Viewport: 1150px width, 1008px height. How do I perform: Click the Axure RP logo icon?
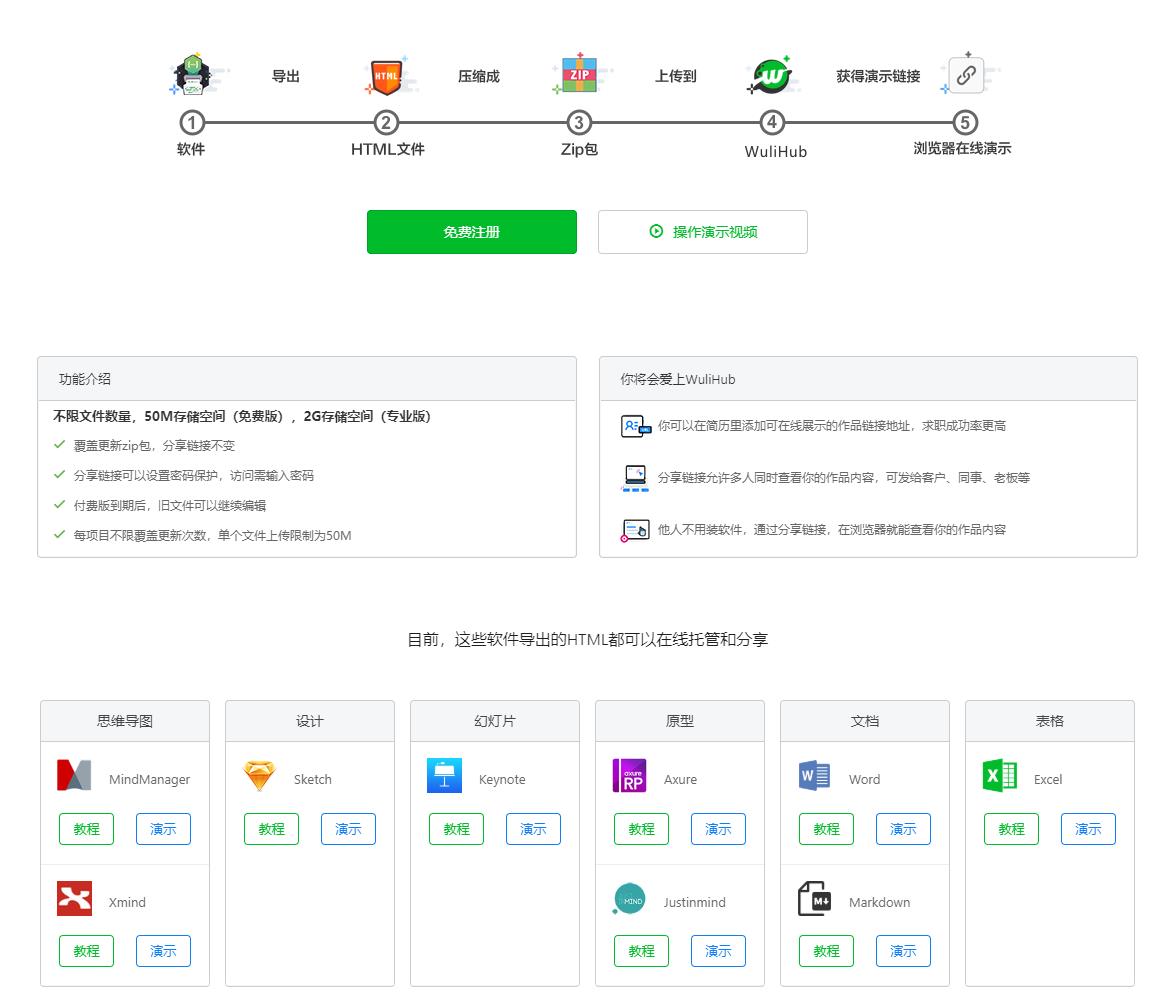pyautogui.click(x=629, y=775)
